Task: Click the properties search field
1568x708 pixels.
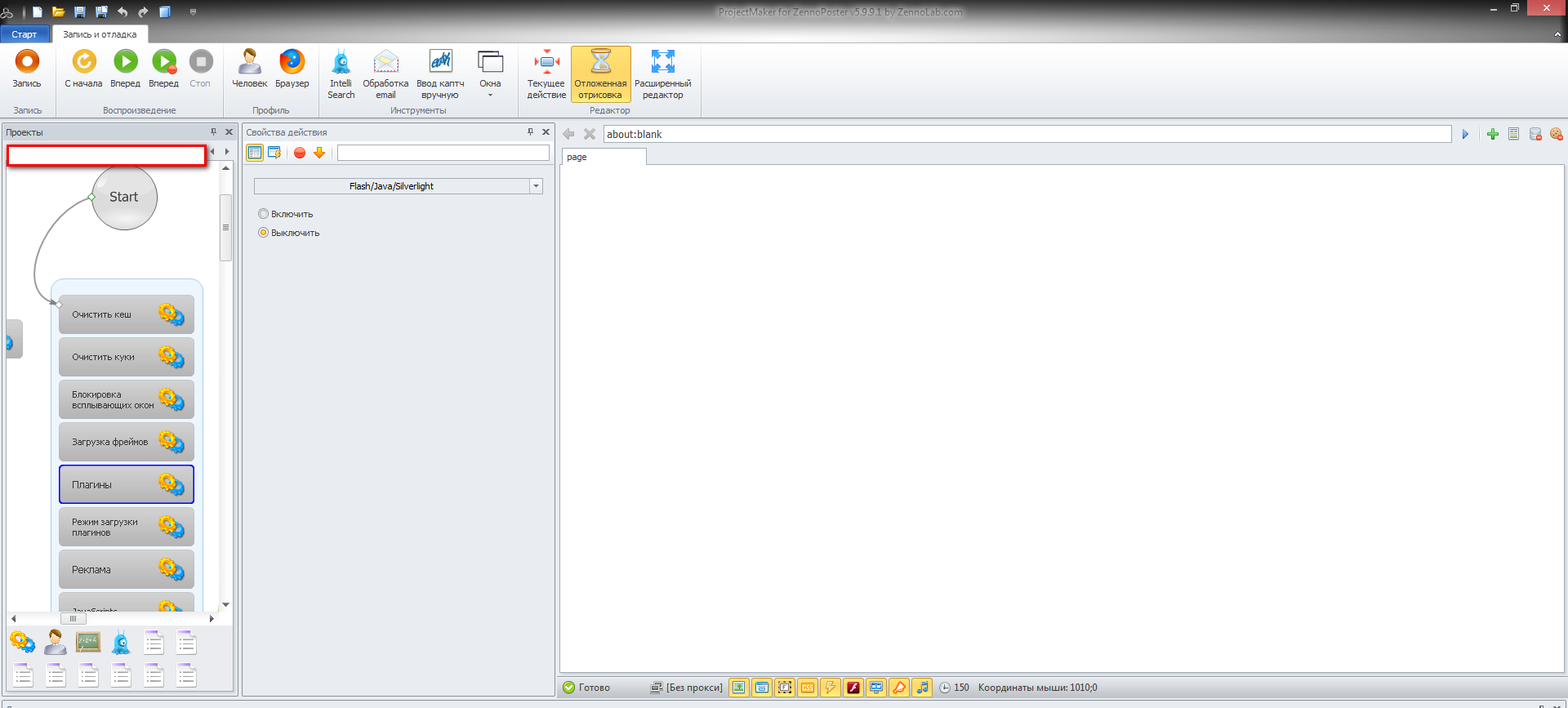Action: point(443,153)
